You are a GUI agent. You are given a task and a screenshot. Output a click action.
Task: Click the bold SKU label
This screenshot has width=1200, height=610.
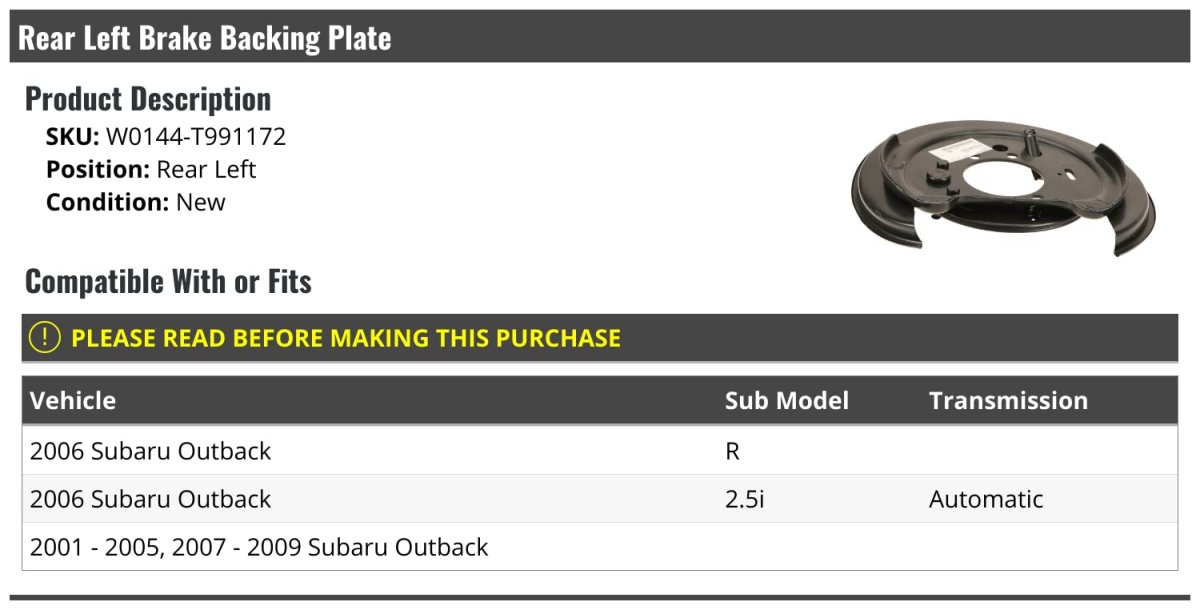73,137
